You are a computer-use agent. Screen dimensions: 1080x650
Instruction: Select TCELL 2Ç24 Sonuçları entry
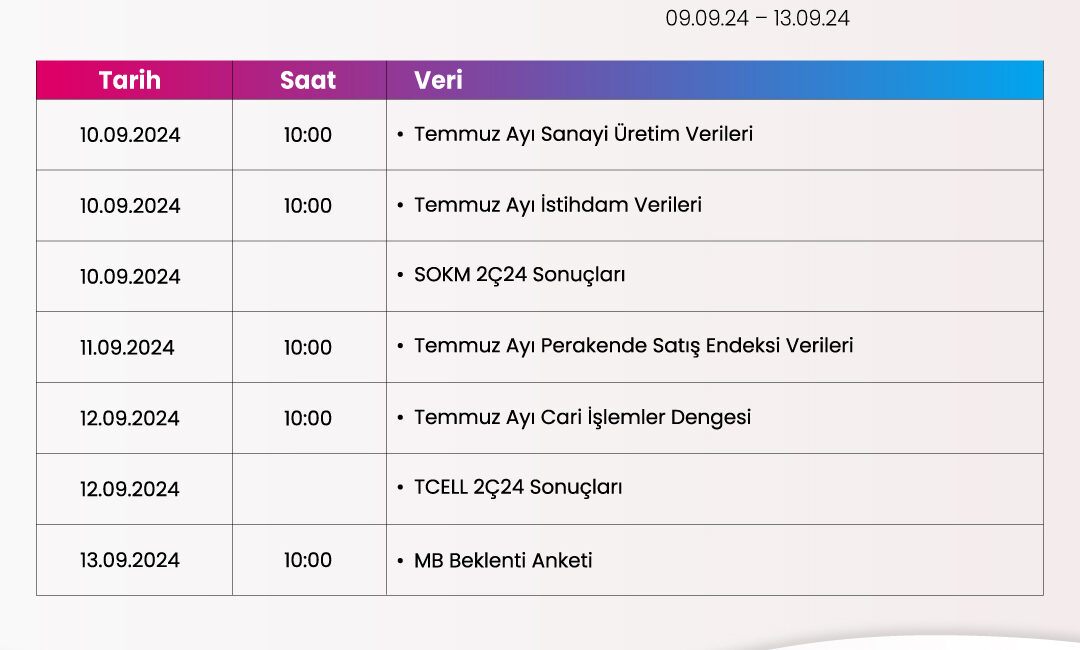(x=518, y=488)
